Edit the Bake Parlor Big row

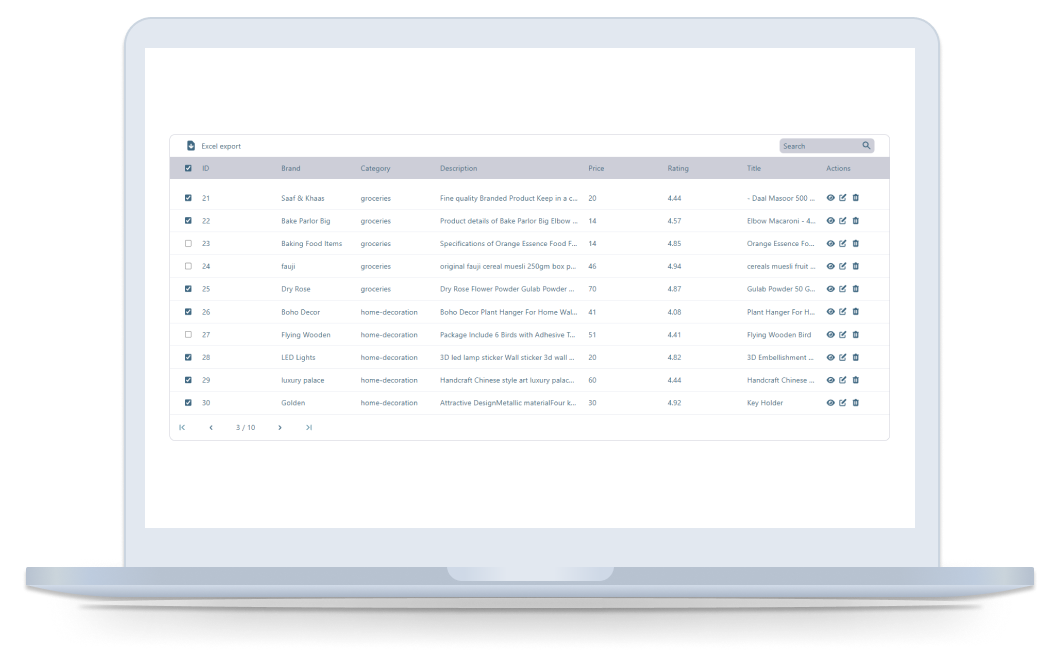coord(843,221)
